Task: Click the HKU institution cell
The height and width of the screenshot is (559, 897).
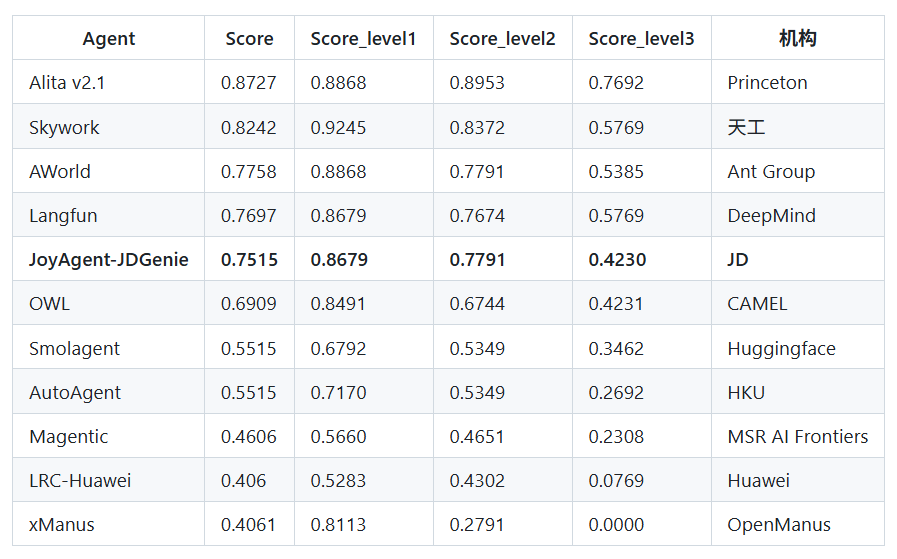Action: pyautogui.click(x=797, y=391)
